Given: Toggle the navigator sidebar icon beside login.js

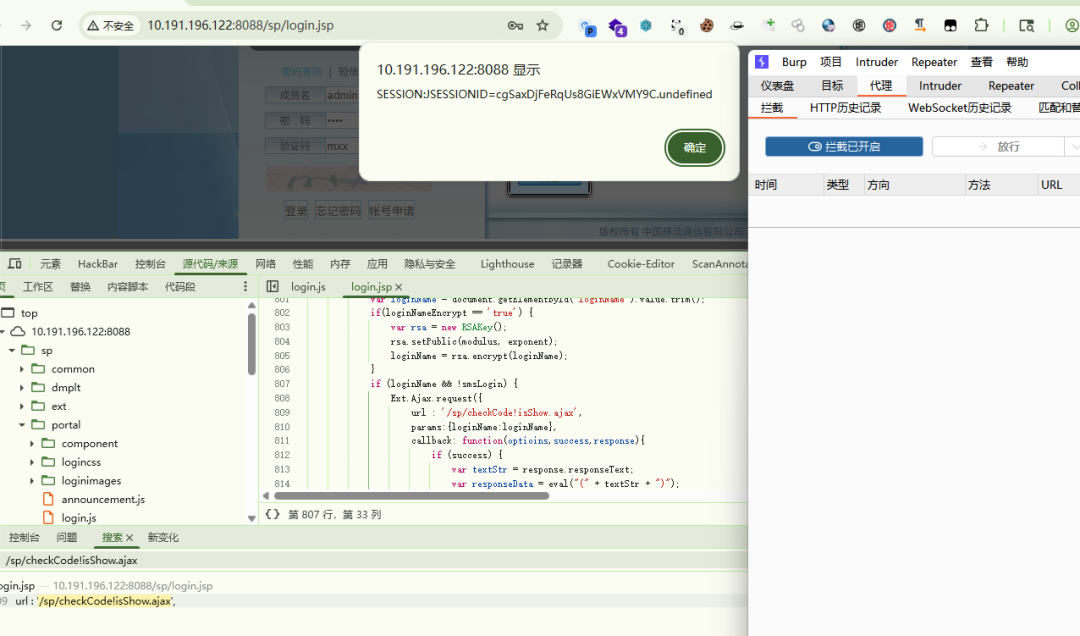Looking at the screenshot, I should click(273, 287).
